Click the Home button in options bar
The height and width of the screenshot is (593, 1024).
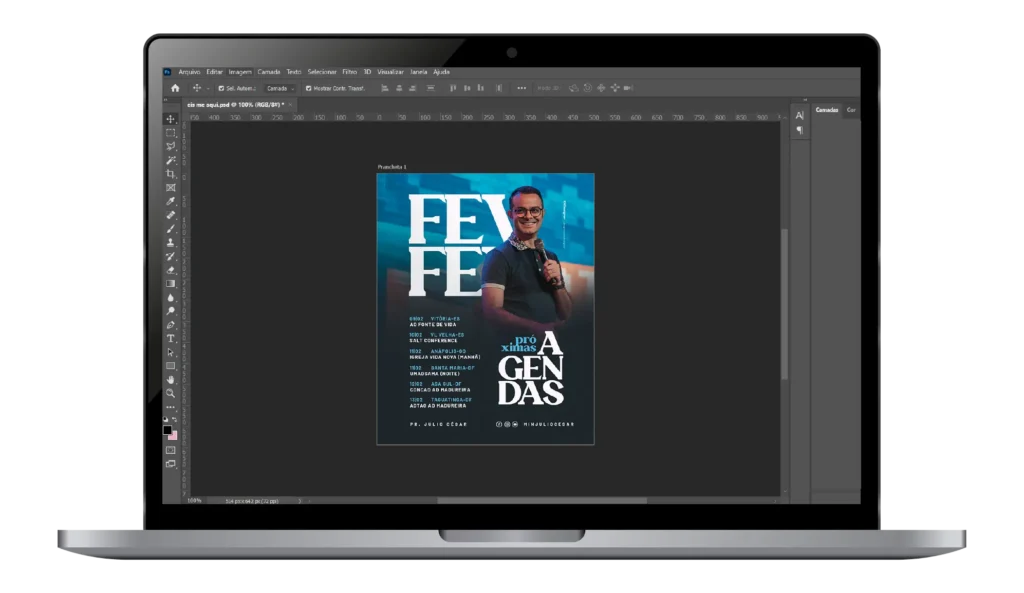175,88
